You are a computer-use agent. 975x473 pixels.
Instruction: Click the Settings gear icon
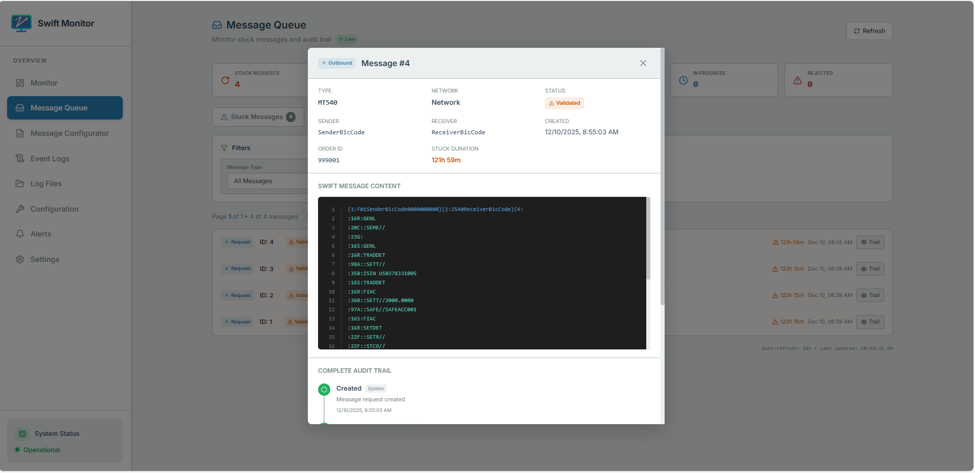click(x=20, y=259)
